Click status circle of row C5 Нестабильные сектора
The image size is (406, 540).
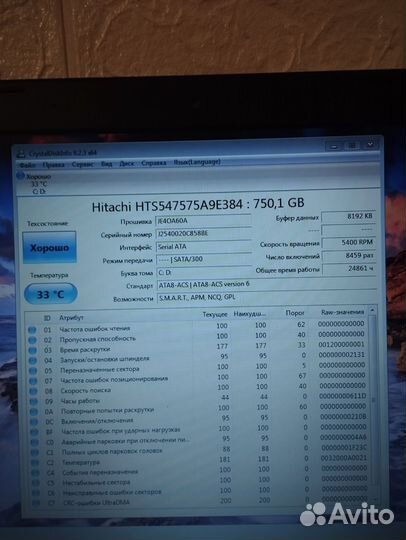[36, 484]
